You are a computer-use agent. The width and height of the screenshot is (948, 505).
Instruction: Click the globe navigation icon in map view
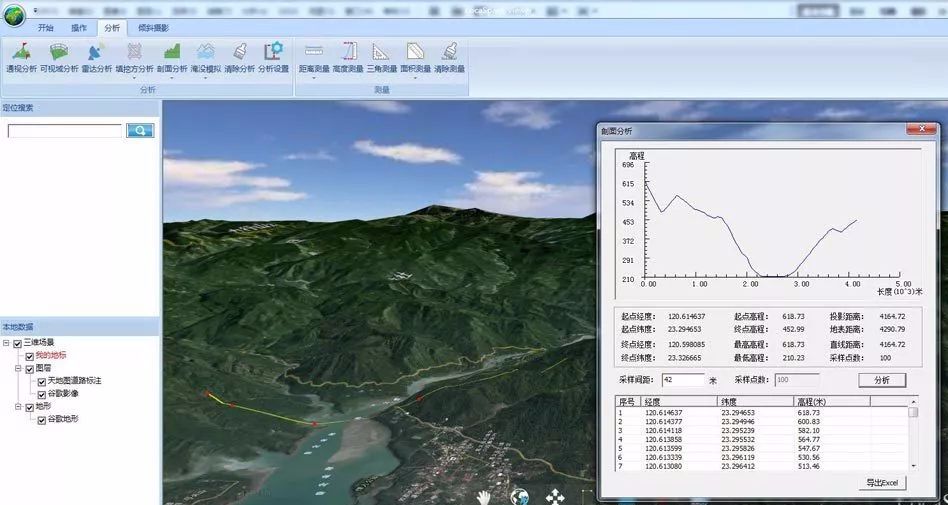[x=519, y=497]
